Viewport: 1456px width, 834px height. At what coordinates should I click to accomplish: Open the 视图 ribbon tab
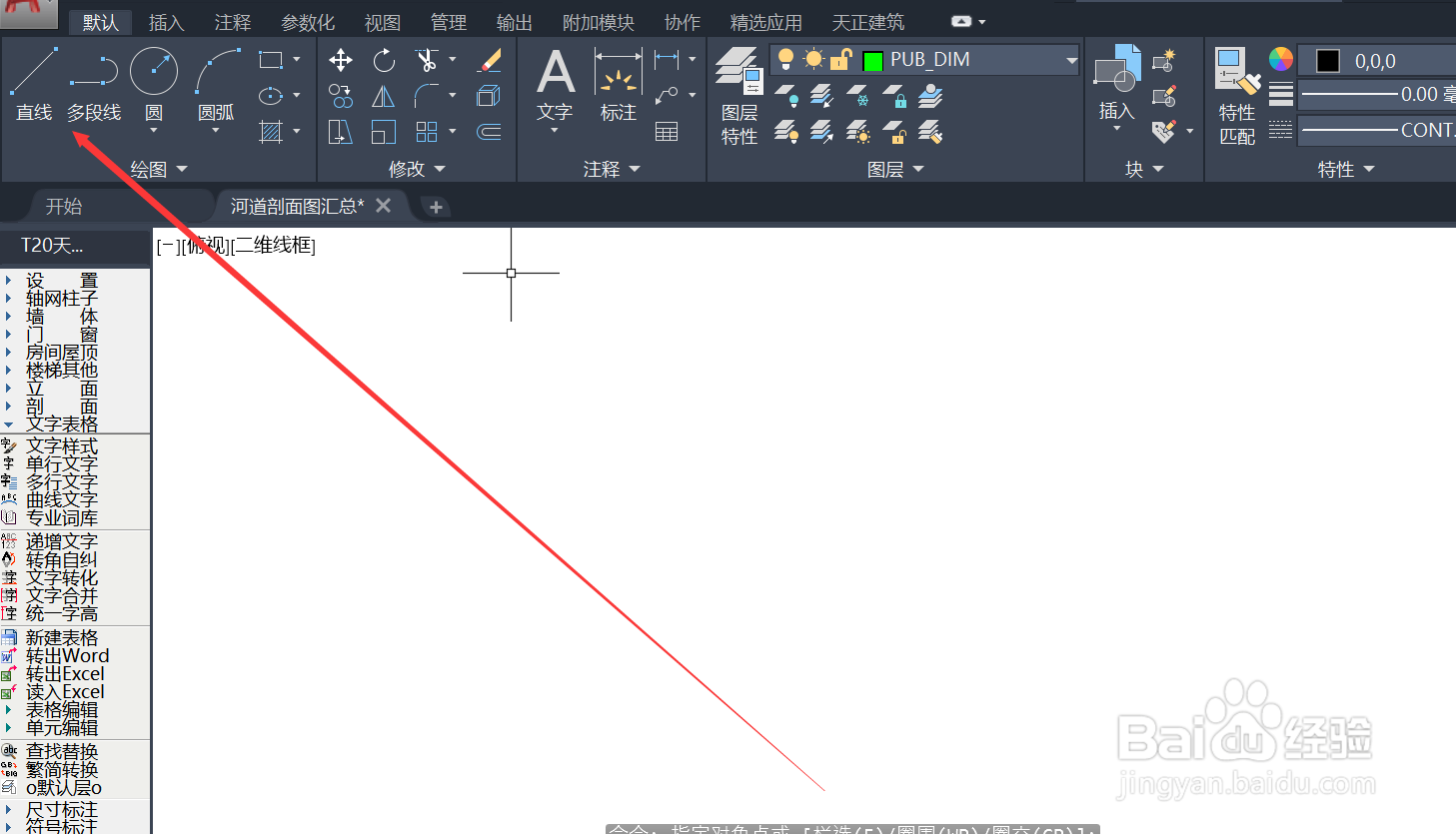(x=383, y=22)
